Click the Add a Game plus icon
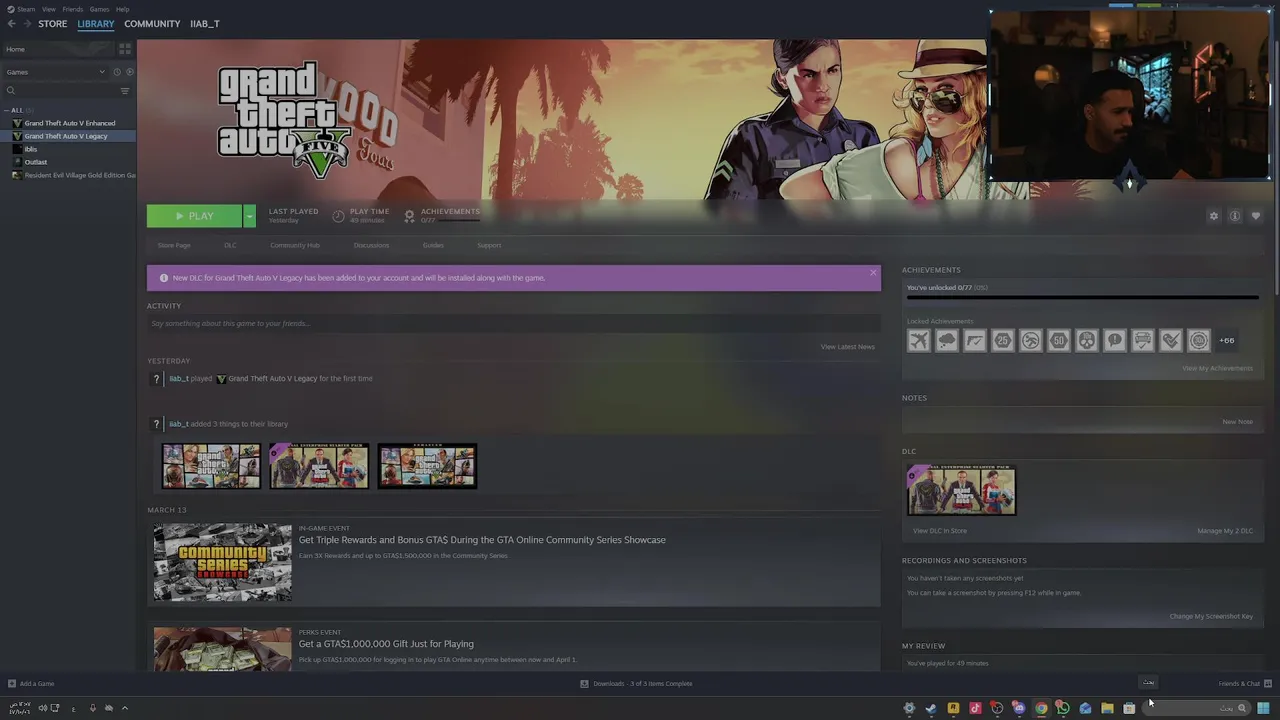The image size is (1280, 720). 12,684
